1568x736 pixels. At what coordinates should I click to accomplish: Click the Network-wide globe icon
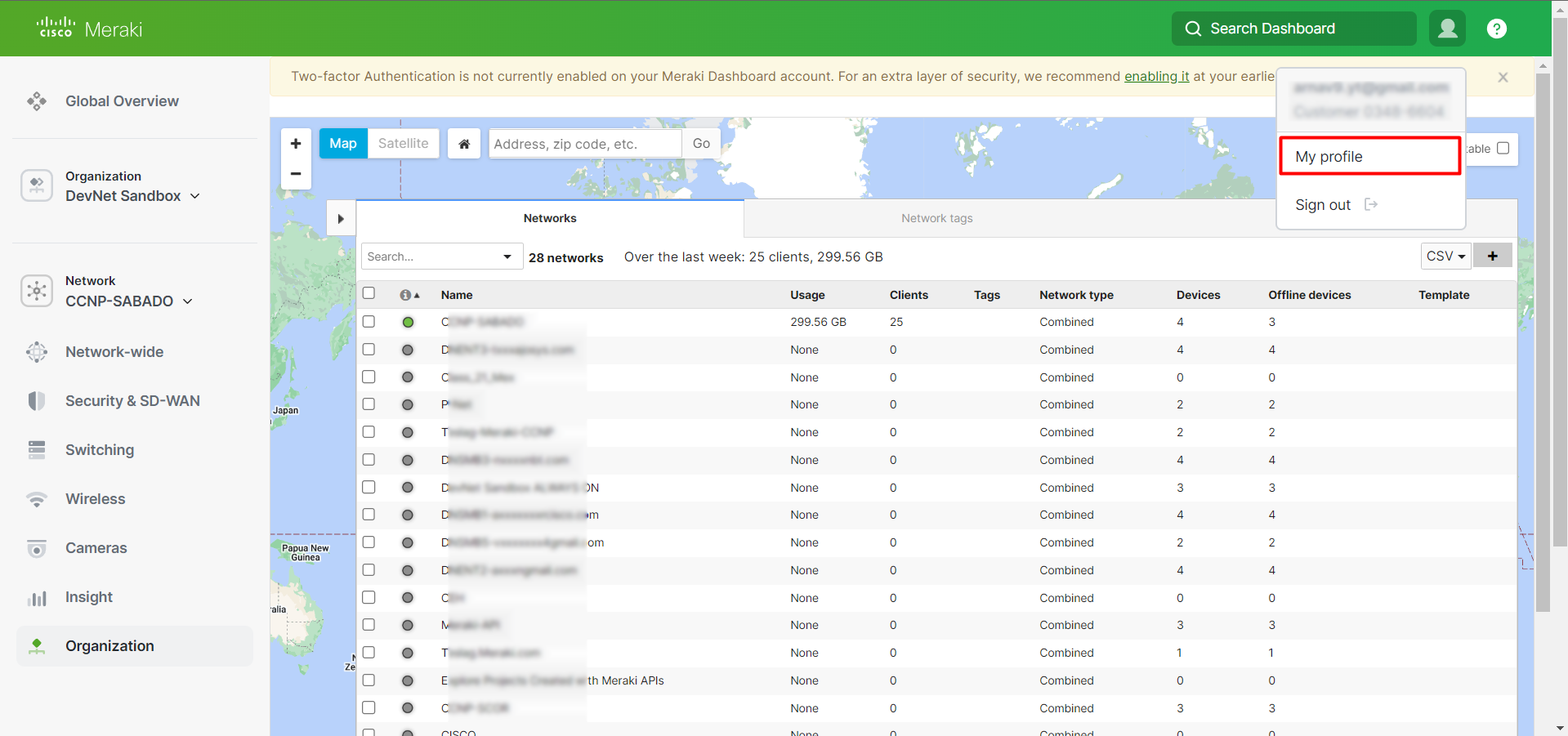click(x=37, y=352)
